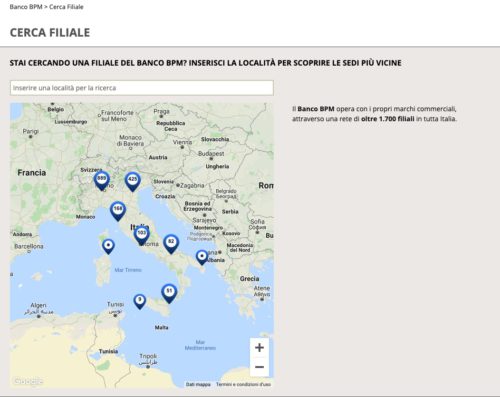The height and width of the screenshot is (397, 500).
Task: Select the single branch pin on Corsica
Action: [x=108, y=247]
